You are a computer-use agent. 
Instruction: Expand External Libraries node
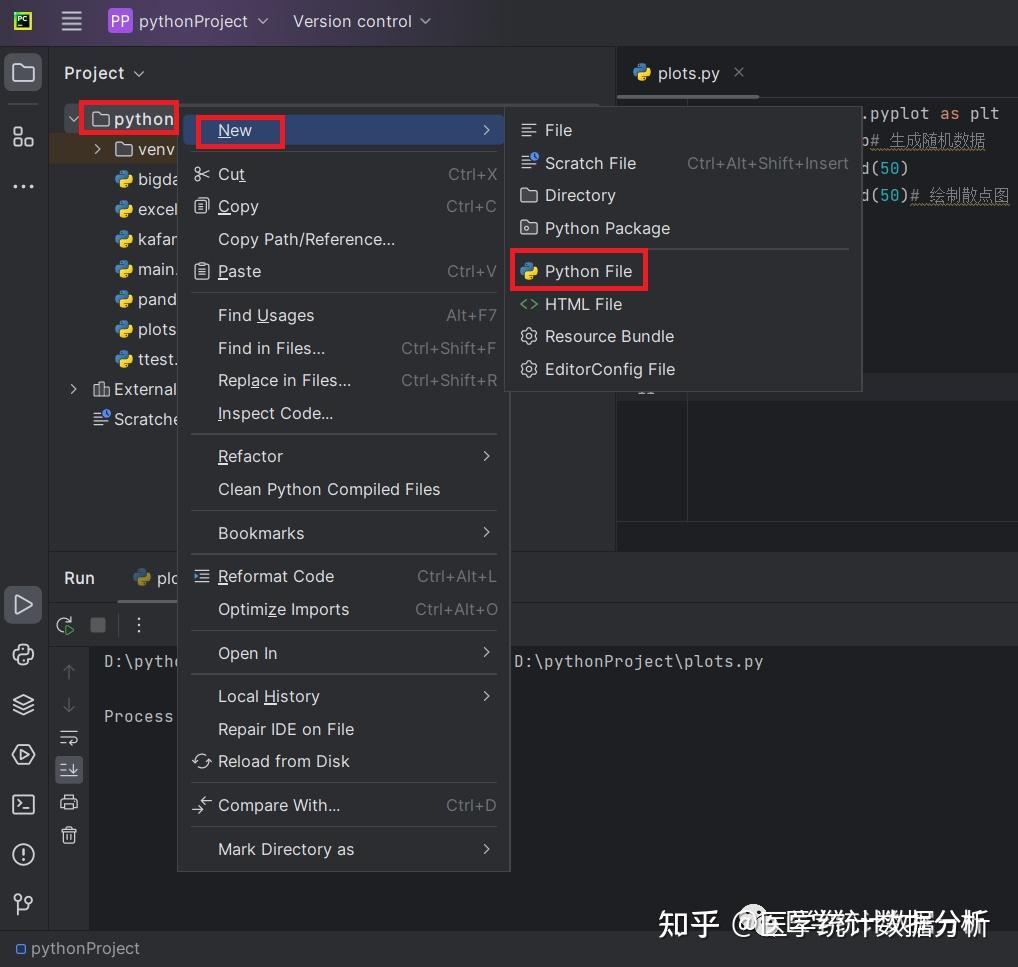tap(73, 389)
